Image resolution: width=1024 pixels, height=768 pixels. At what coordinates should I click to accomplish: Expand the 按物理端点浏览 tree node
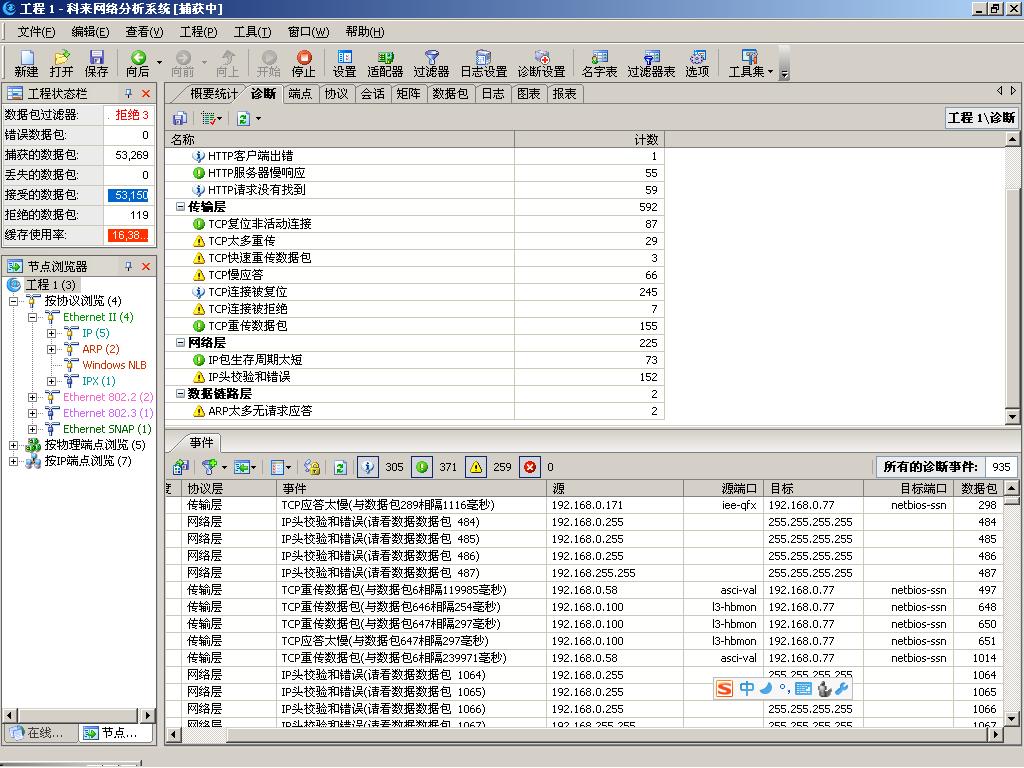coord(14,445)
